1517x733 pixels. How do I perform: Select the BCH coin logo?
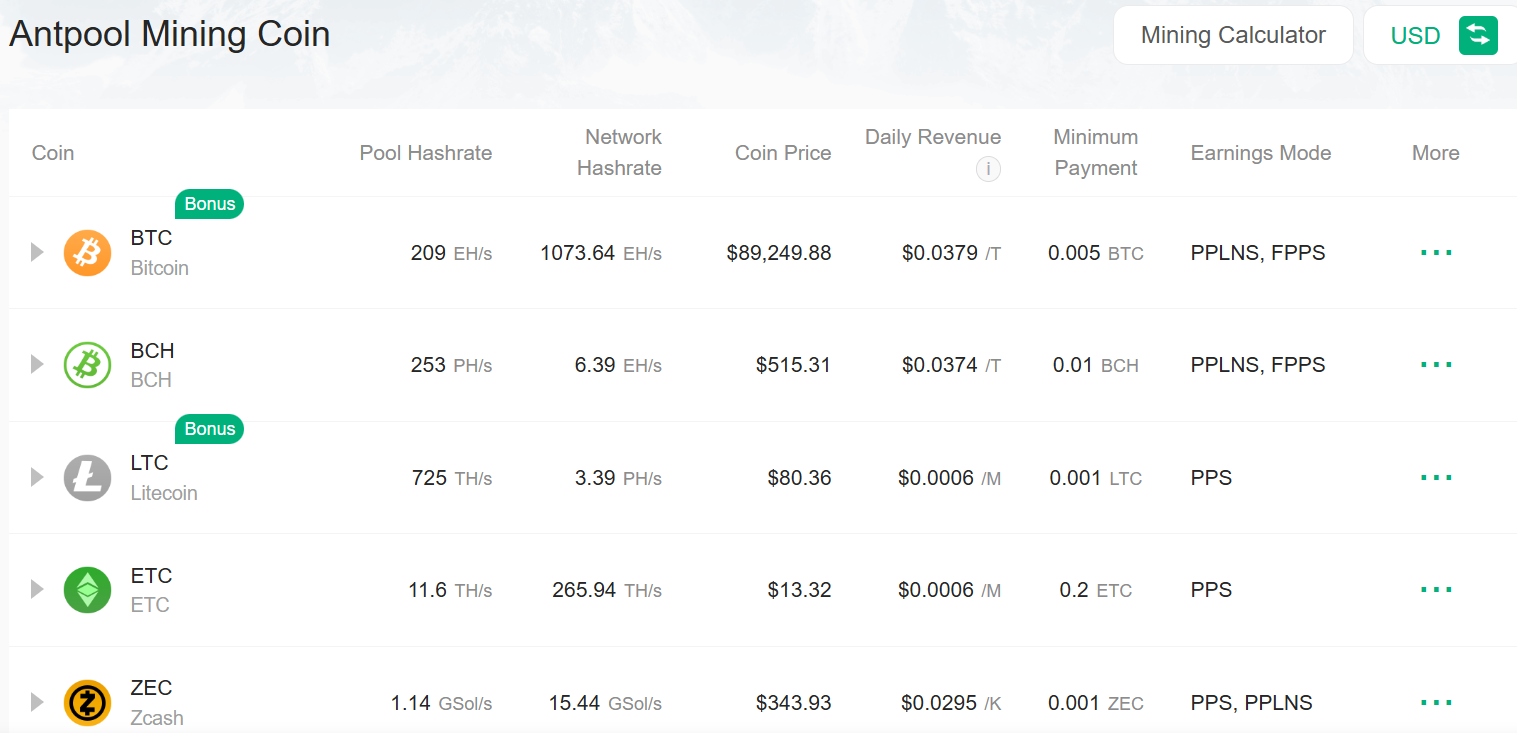[x=87, y=365]
